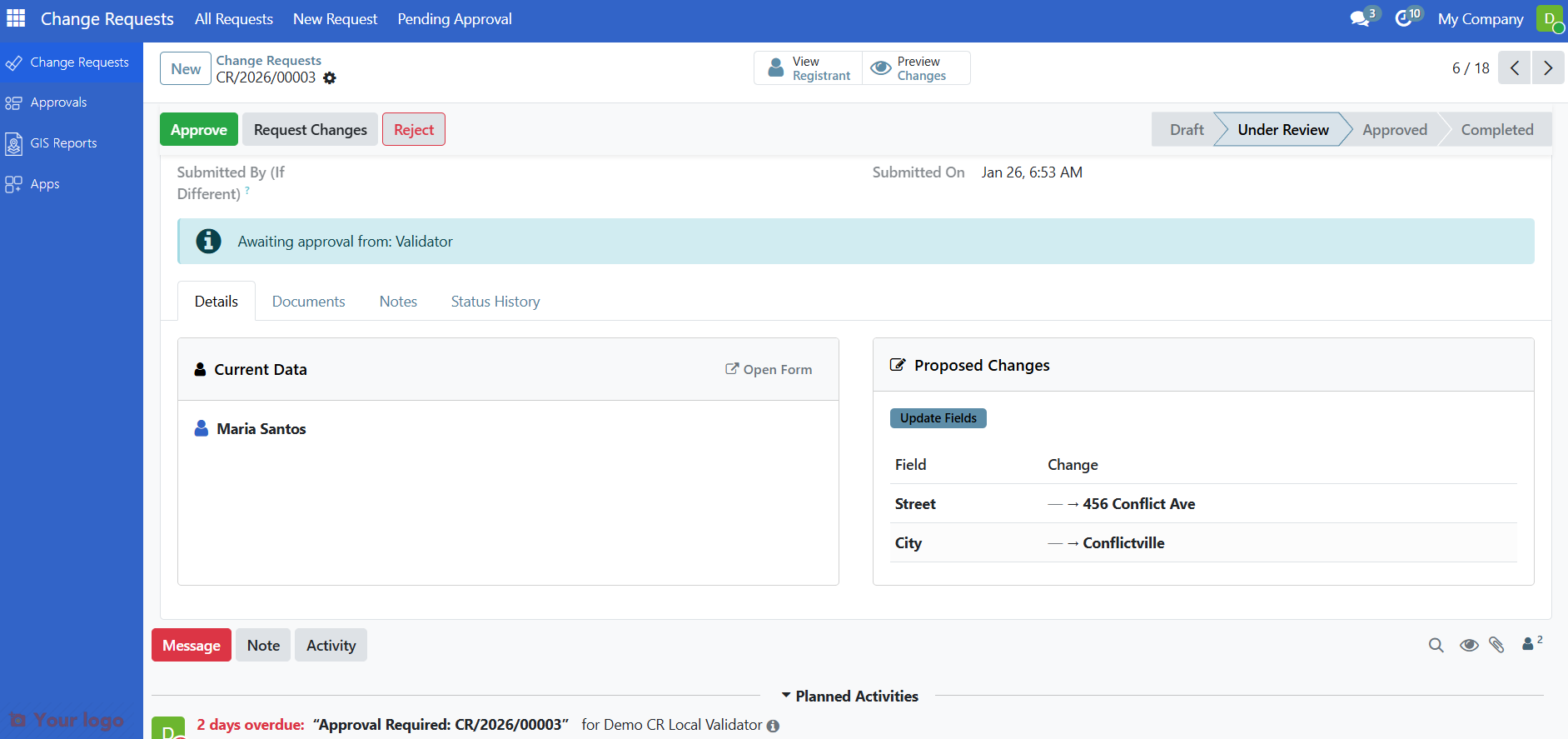Viewport: 1568px width, 739px height.
Task: Search chatter messages with magnifier icon
Action: click(1436, 645)
